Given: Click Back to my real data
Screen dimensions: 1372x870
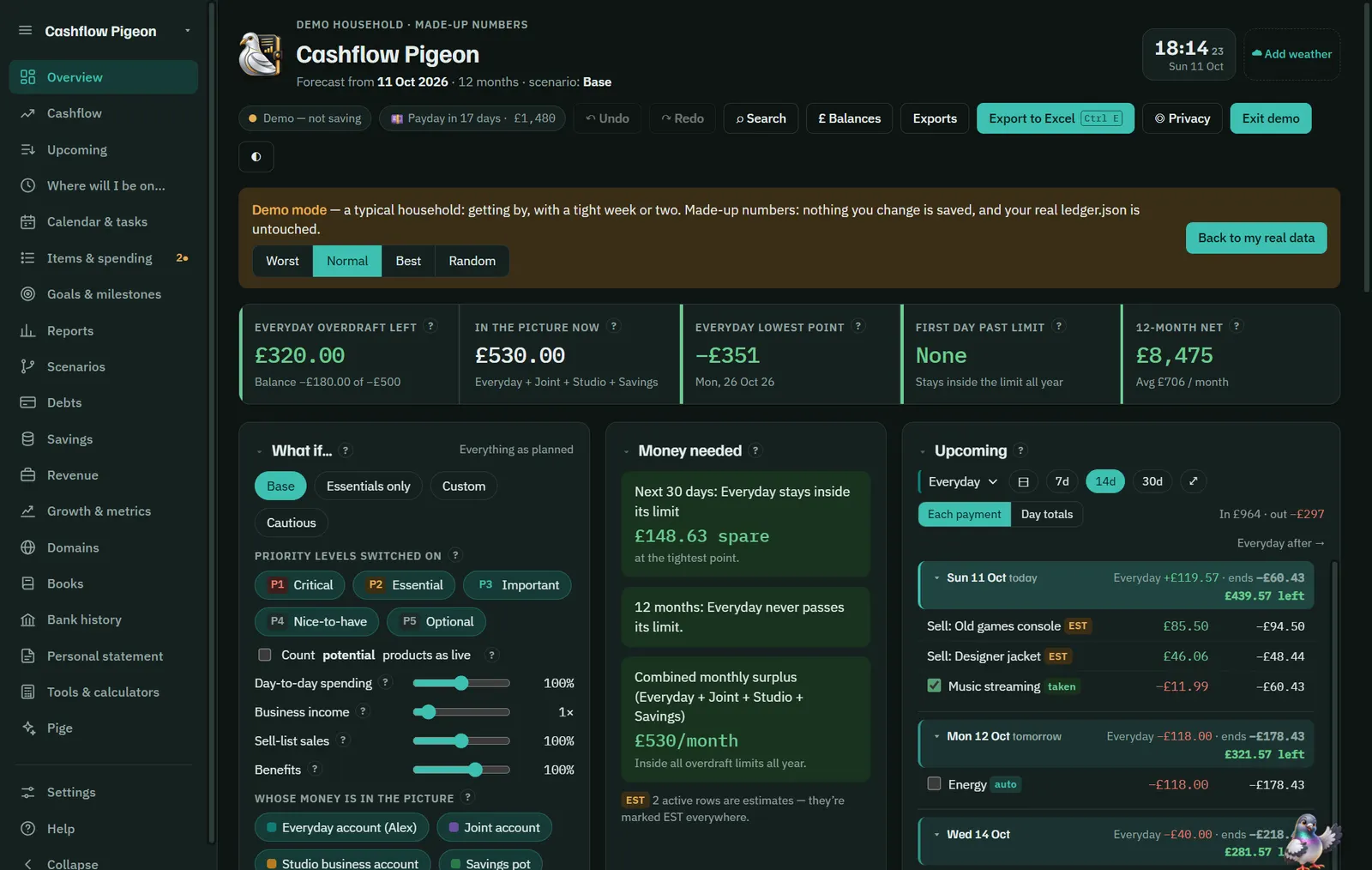Looking at the screenshot, I should pos(1256,238).
